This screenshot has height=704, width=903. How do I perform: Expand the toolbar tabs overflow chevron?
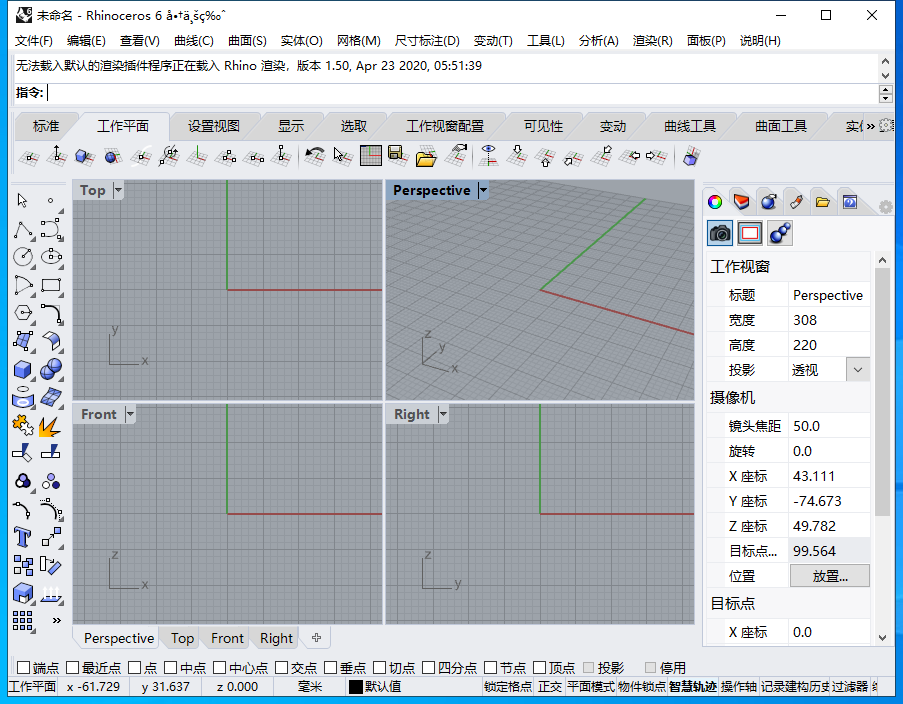pos(870,126)
